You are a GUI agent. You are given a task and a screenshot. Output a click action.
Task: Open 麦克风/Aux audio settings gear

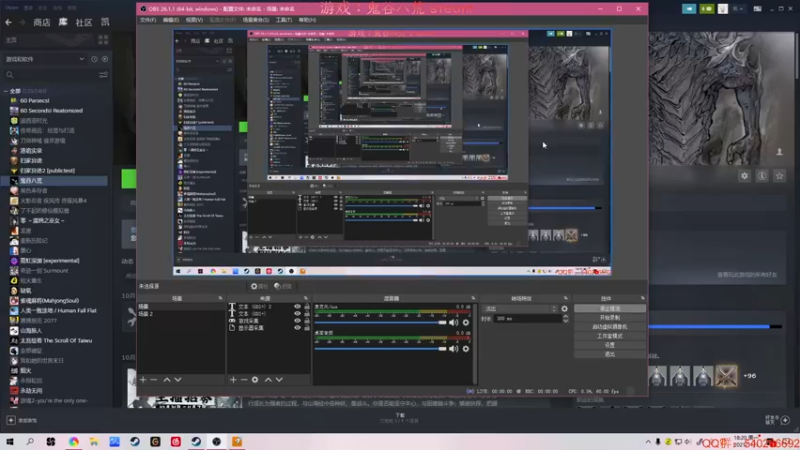point(466,322)
